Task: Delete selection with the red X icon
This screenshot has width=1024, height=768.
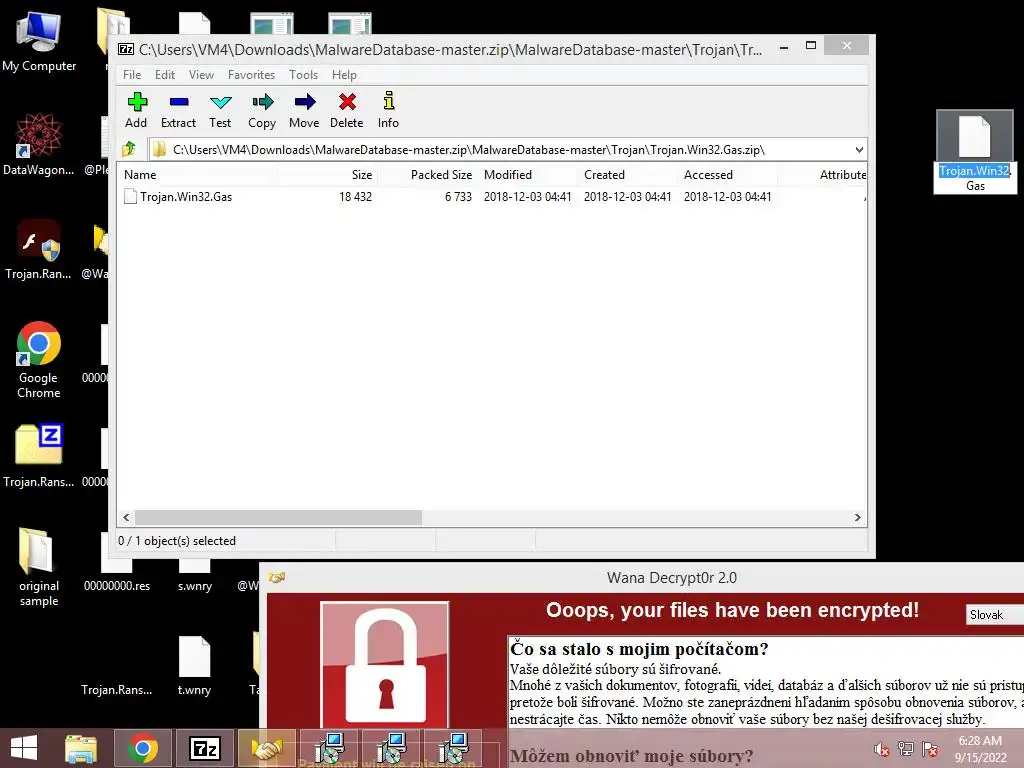Action: click(347, 110)
